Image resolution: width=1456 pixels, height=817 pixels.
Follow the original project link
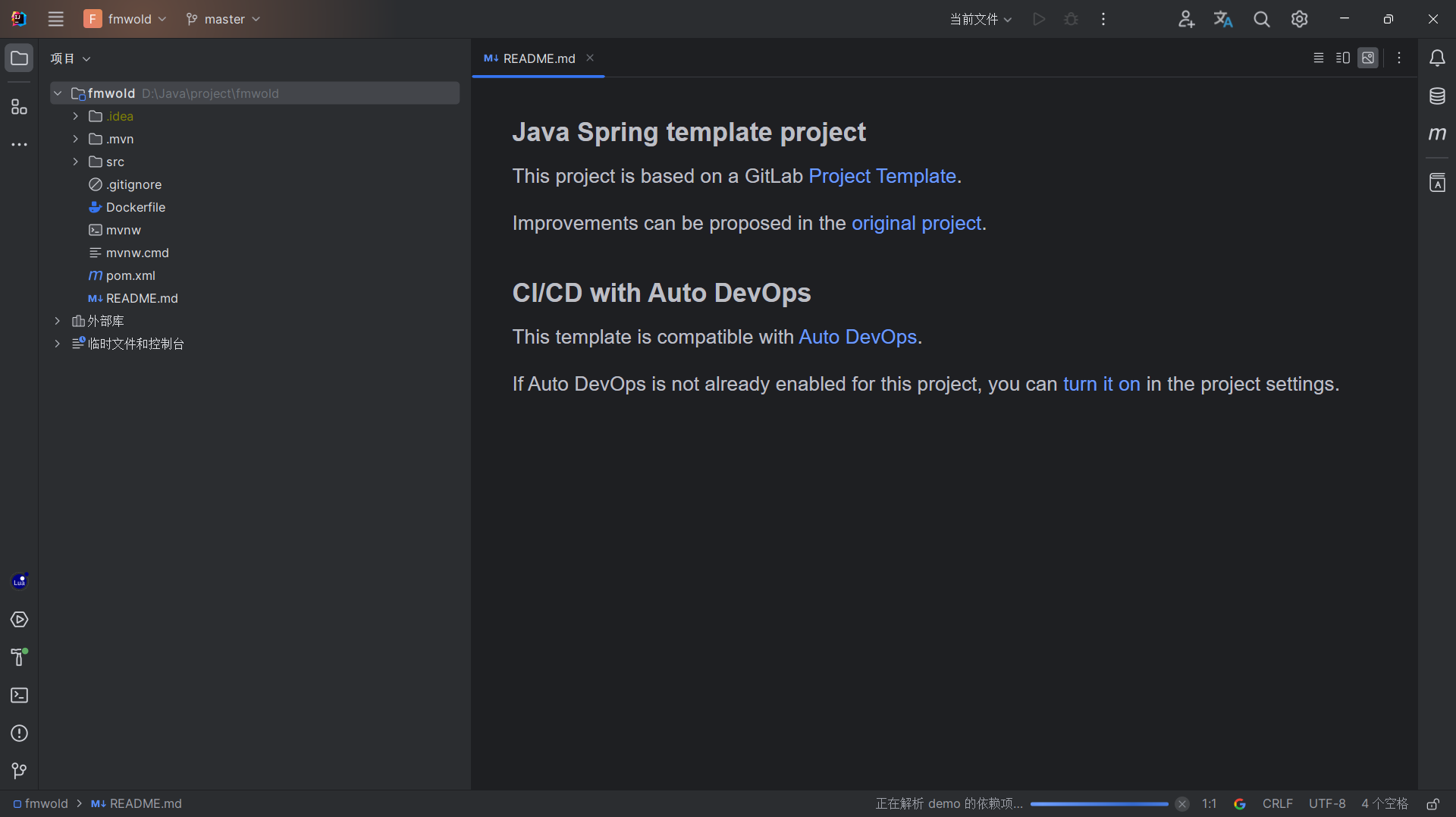[x=916, y=223]
